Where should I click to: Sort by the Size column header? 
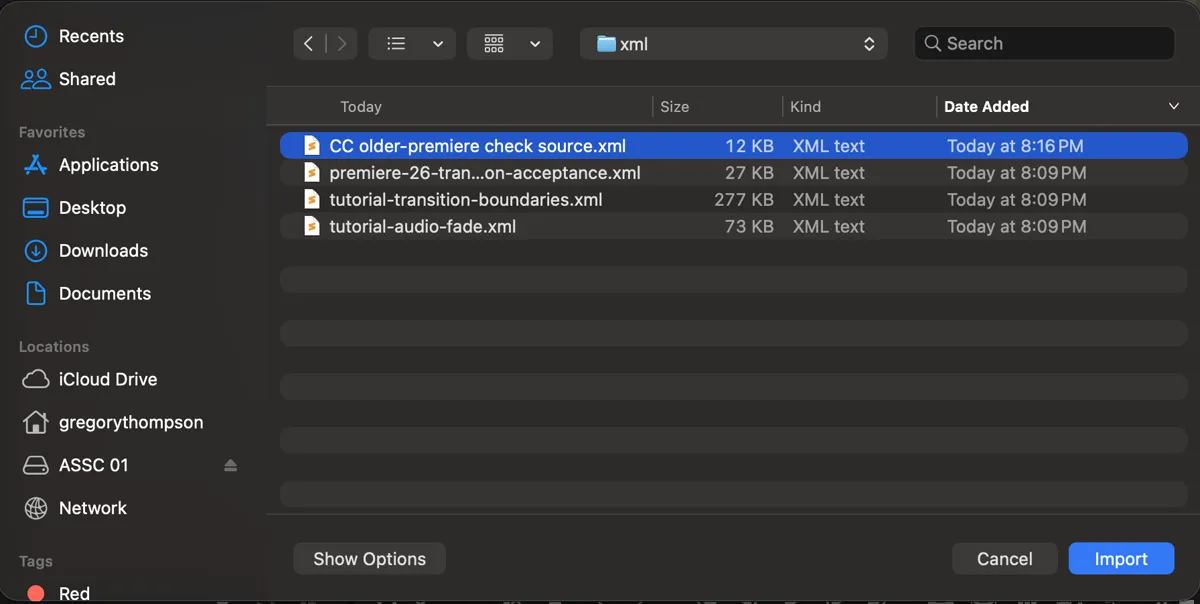point(675,107)
